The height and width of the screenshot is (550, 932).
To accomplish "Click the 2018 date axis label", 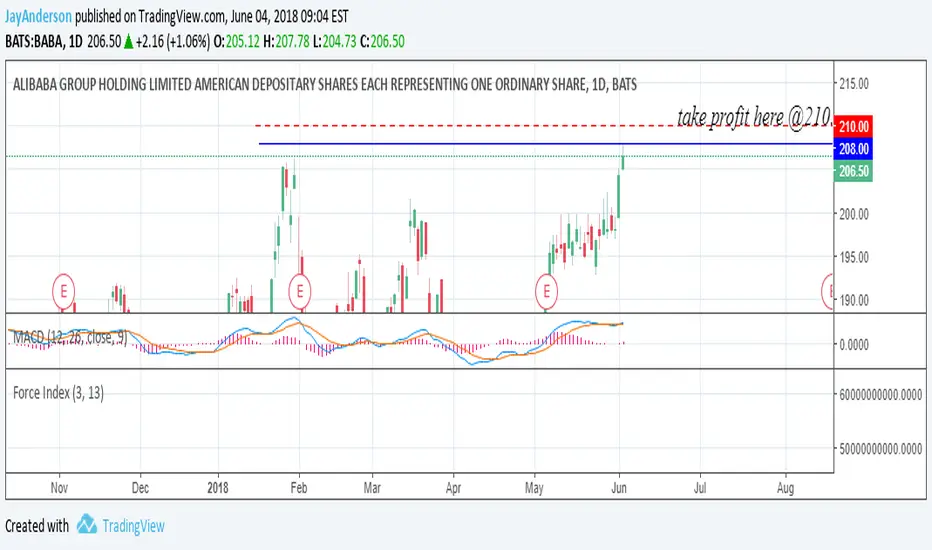I will coord(218,488).
